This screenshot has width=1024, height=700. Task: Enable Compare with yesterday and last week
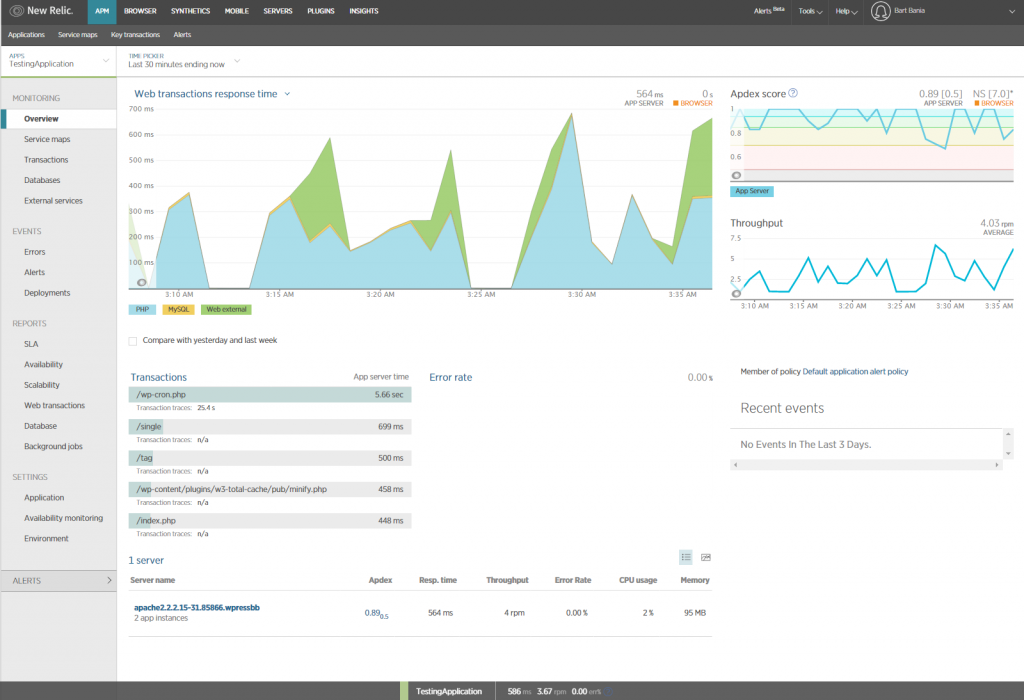[x=132, y=340]
